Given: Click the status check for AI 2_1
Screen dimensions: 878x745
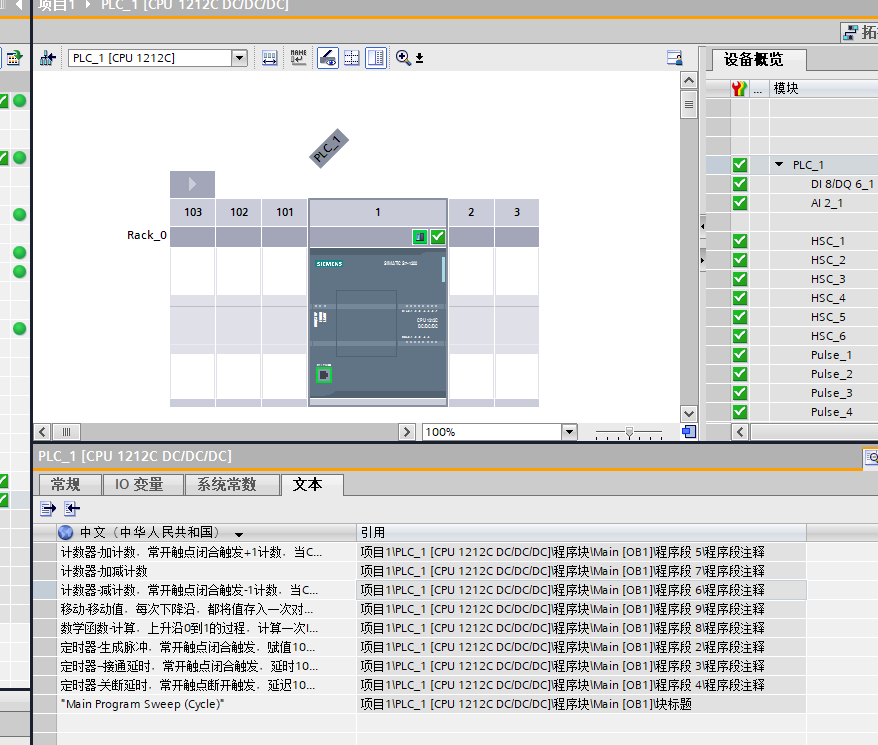Looking at the screenshot, I should (x=740, y=203).
